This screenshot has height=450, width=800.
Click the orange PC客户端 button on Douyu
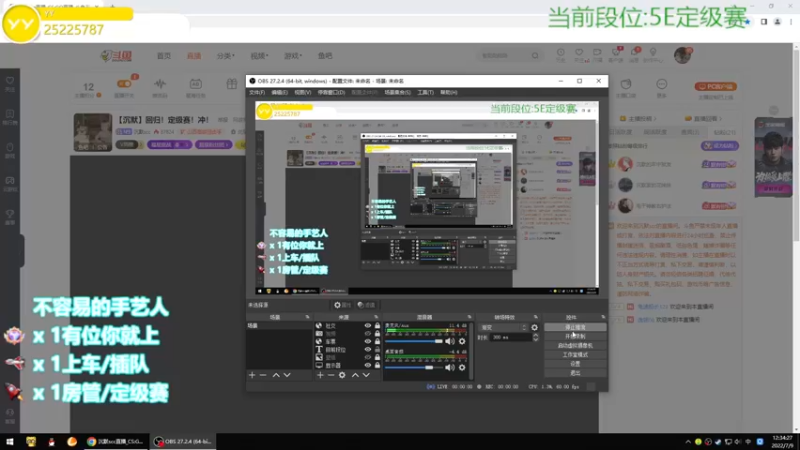tap(715, 86)
